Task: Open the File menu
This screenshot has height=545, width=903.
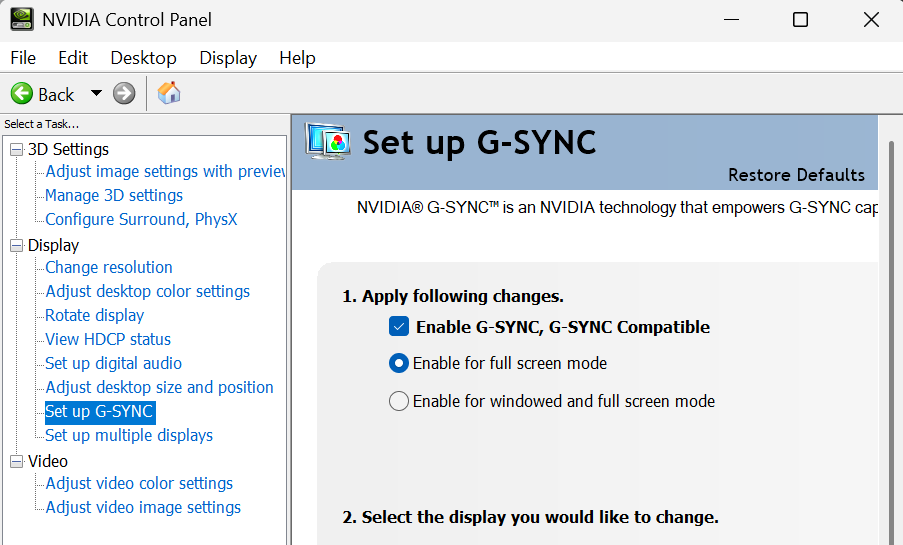Action: [x=23, y=58]
